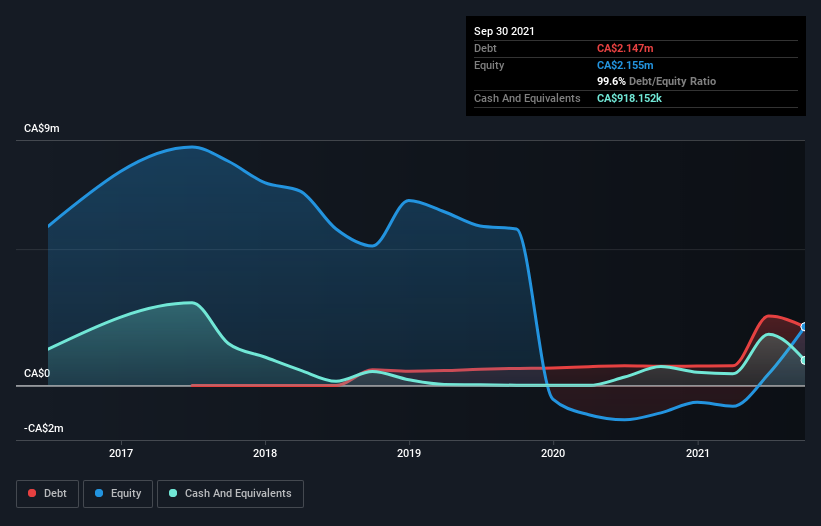Click the 2018 x-axis label
The height and width of the screenshot is (526, 821).
pos(265,453)
